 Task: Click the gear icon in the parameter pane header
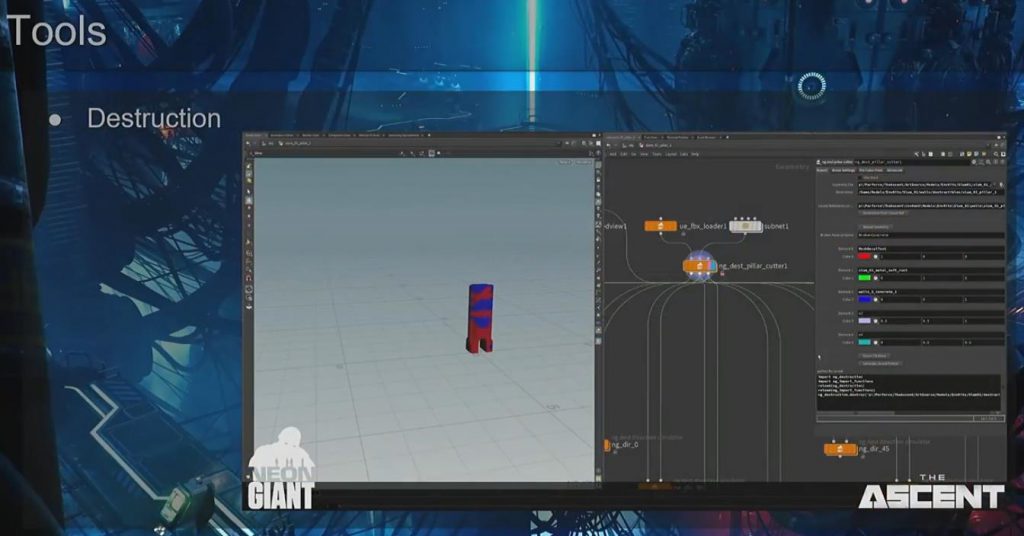(974, 162)
